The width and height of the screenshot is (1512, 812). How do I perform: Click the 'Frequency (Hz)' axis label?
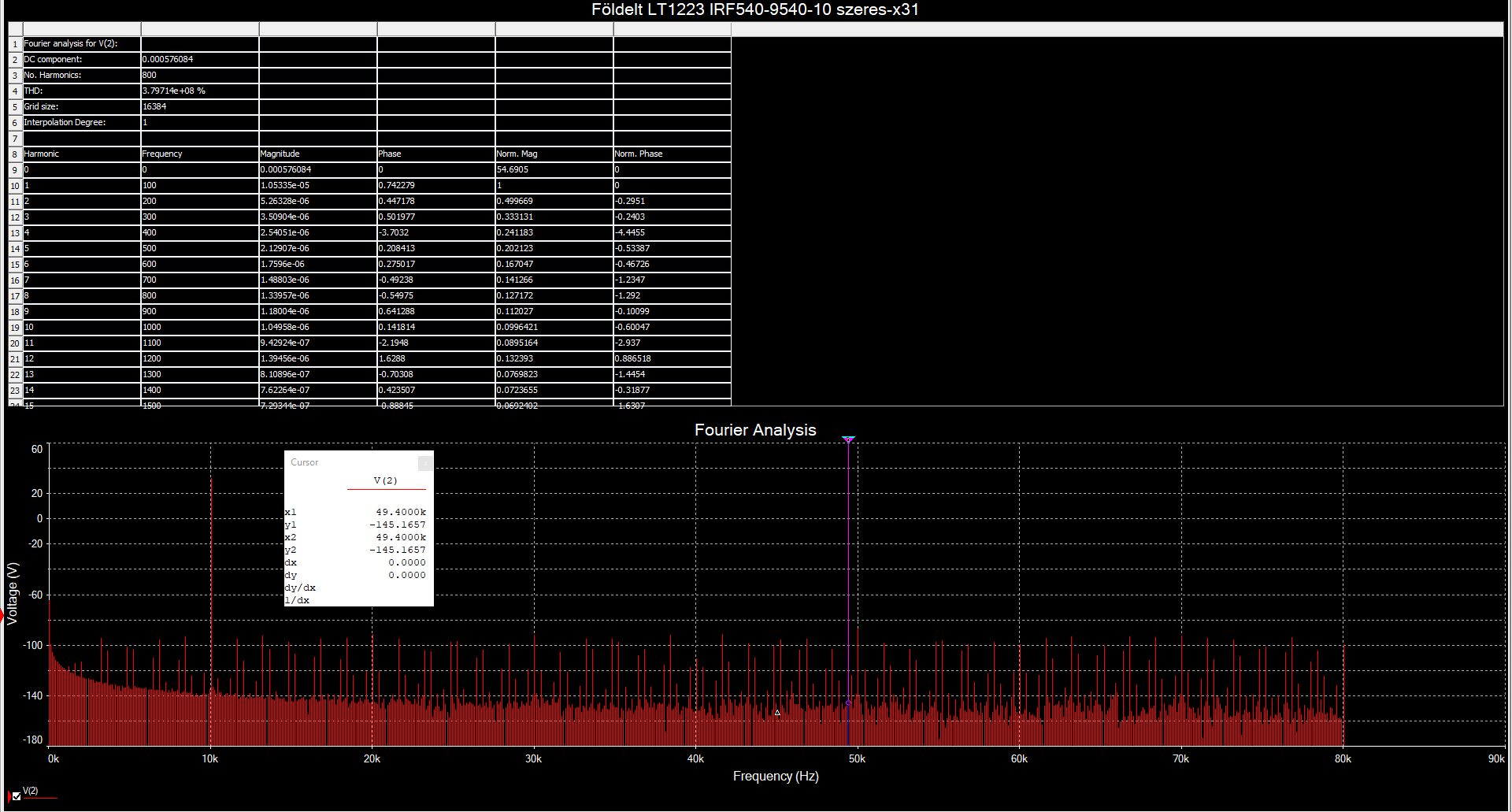point(776,776)
